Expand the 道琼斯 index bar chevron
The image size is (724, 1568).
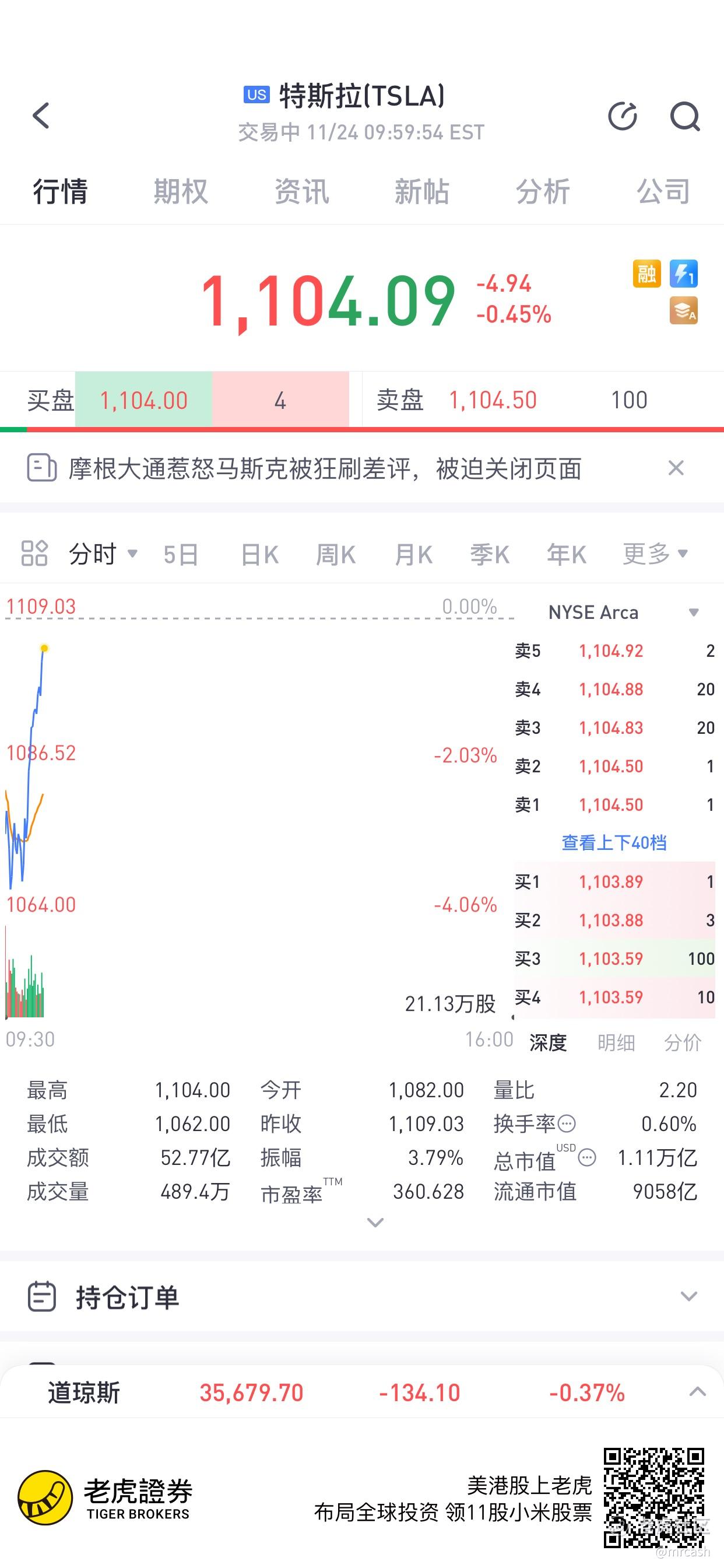697,1392
